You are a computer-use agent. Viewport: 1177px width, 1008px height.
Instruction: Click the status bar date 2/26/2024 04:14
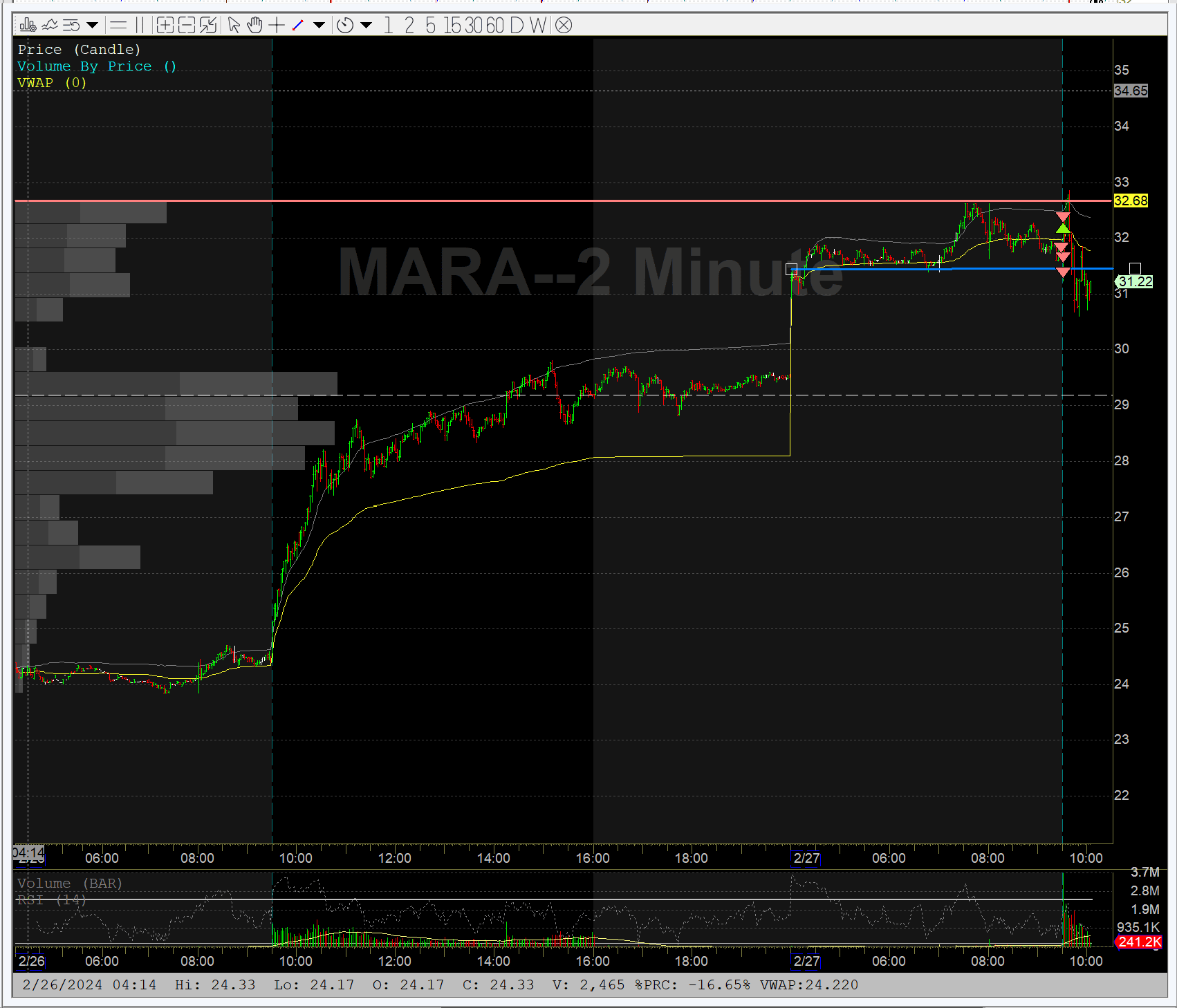(x=89, y=984)
